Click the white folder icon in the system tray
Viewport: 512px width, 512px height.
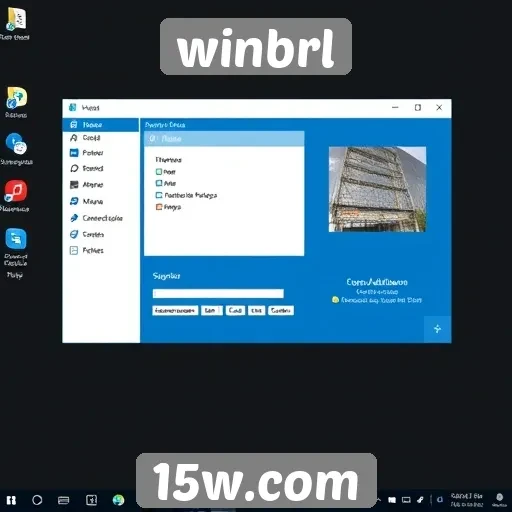(392, 500)
